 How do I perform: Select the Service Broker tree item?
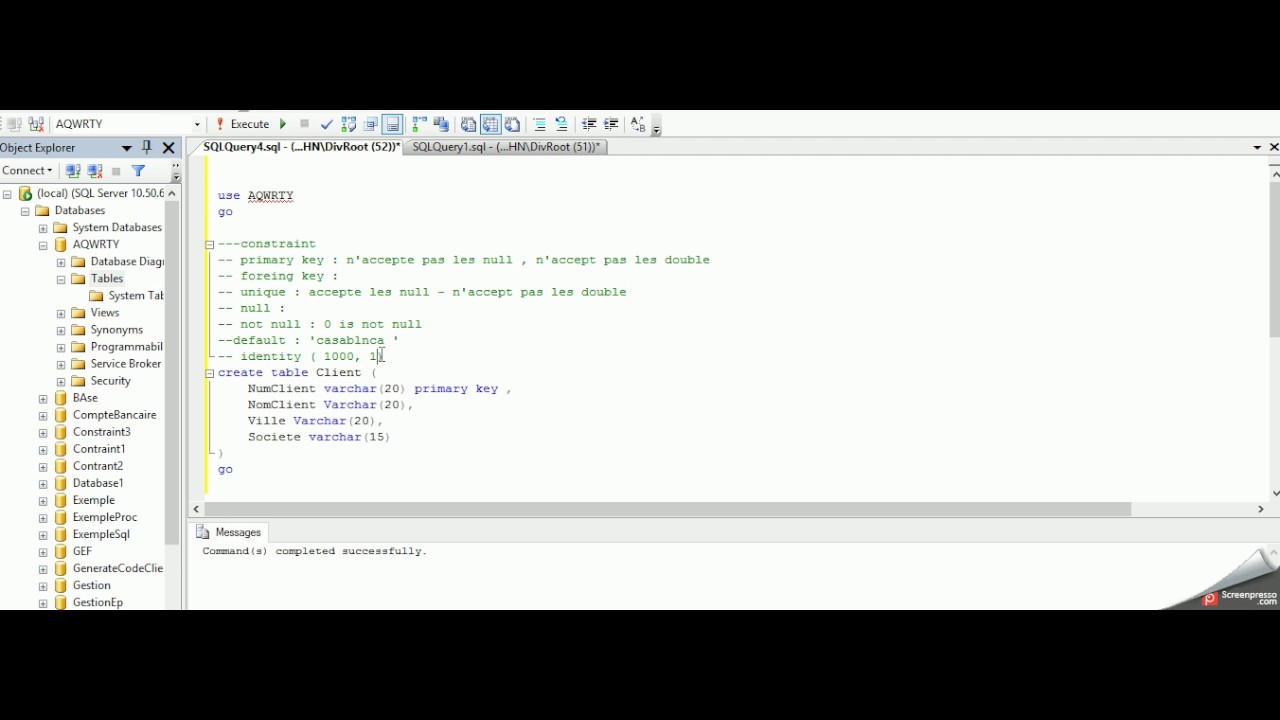(125, 364)
